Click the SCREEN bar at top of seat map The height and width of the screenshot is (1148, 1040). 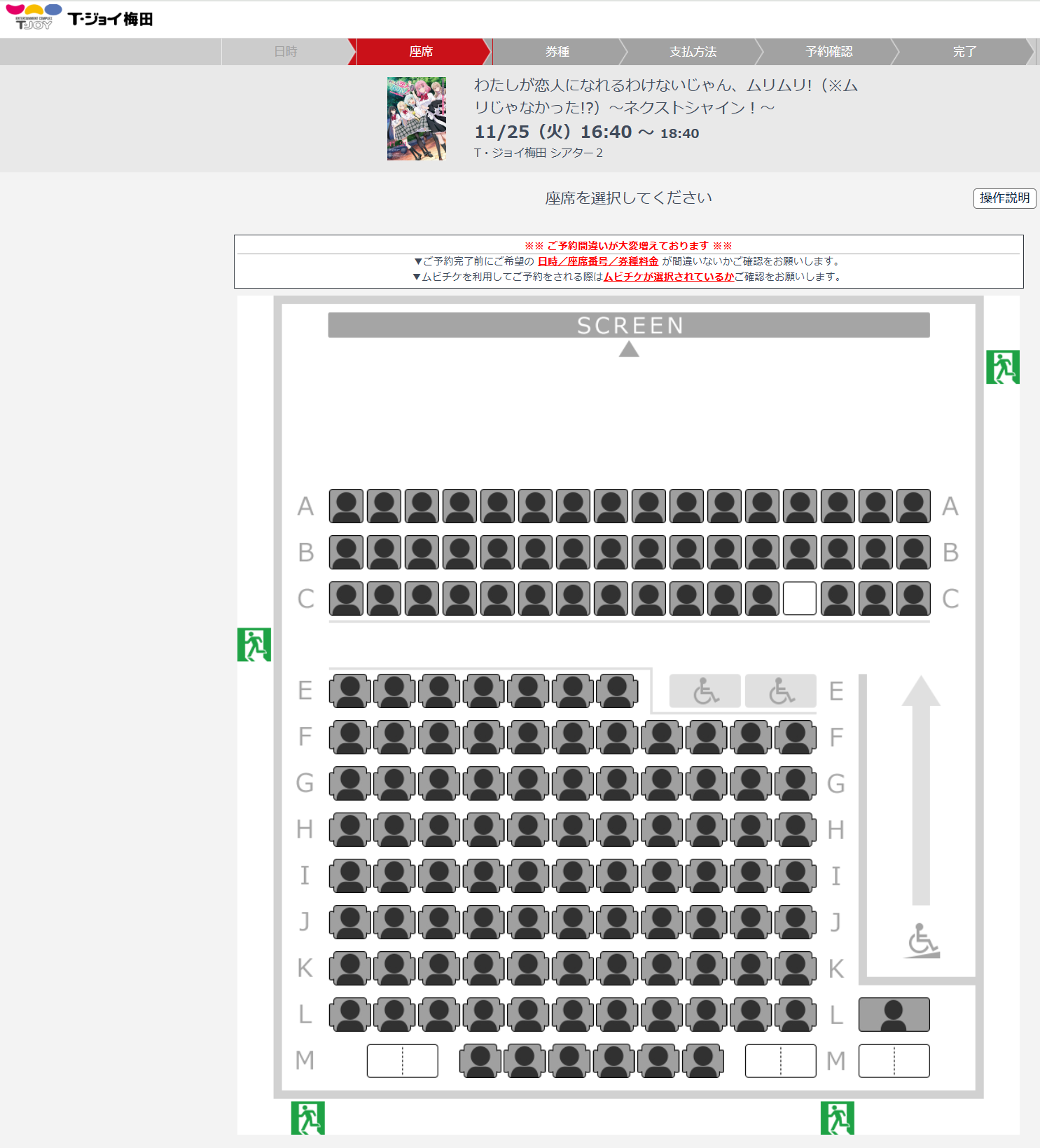click(x=629, y=325)
